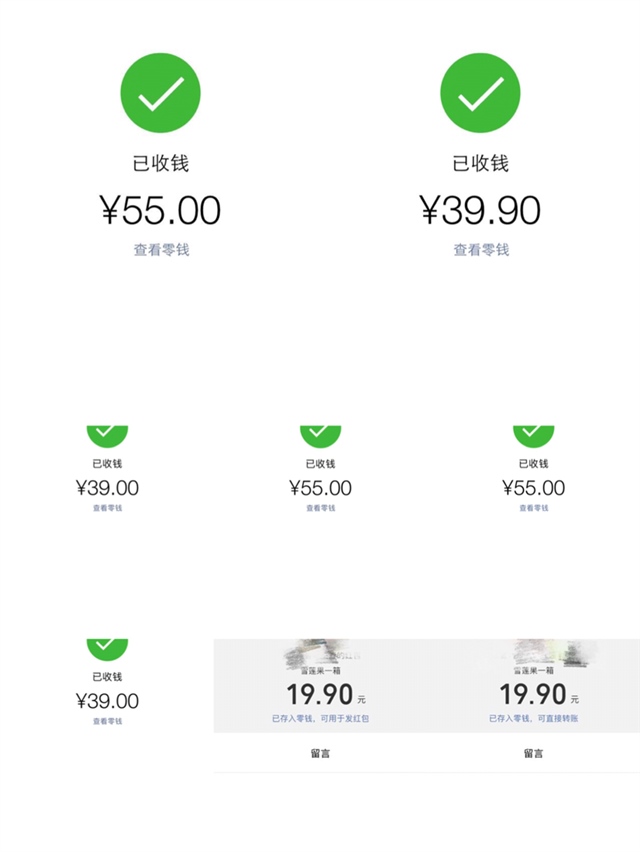Click the green checkmark above ¥39.90

480,93
